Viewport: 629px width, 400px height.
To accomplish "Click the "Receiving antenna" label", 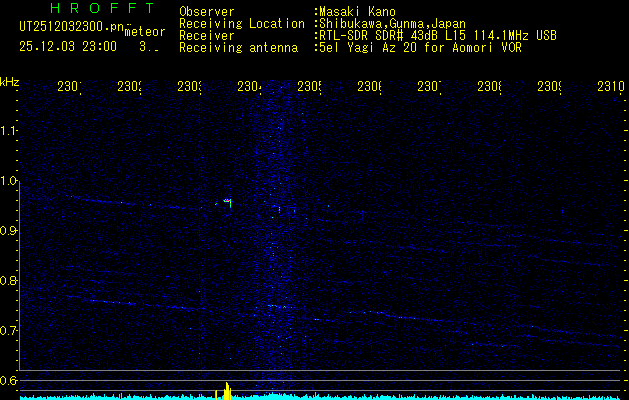I will [x=238, y=48].
